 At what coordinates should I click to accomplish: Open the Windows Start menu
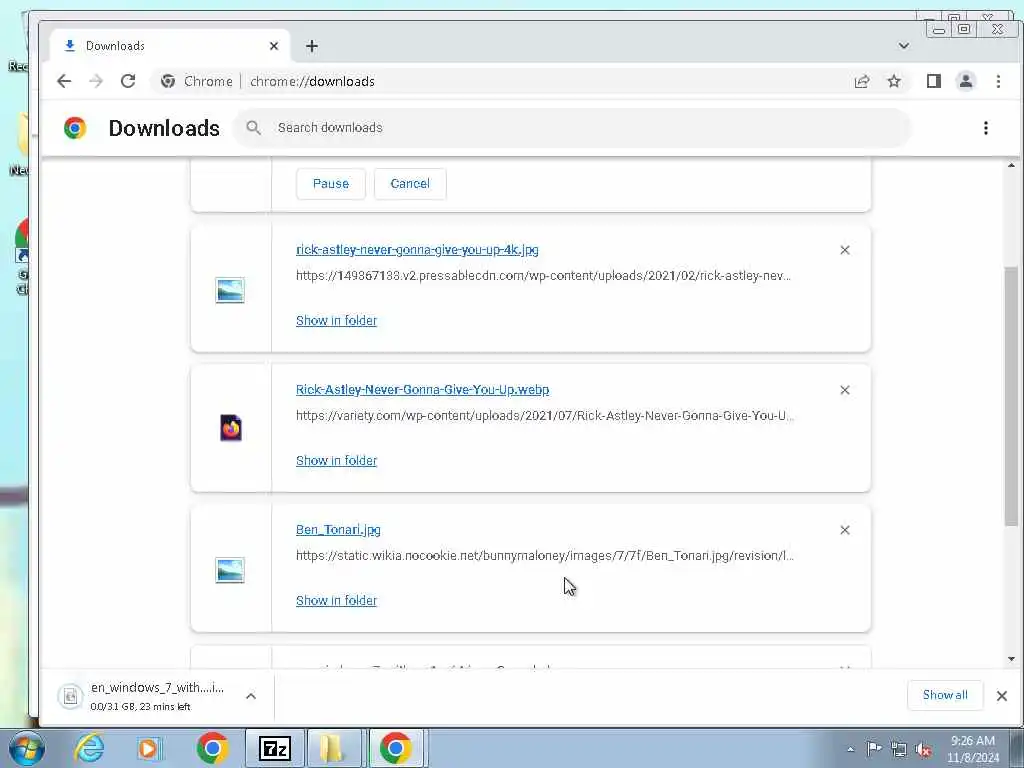pyautogui.click(x=27, y=749)
